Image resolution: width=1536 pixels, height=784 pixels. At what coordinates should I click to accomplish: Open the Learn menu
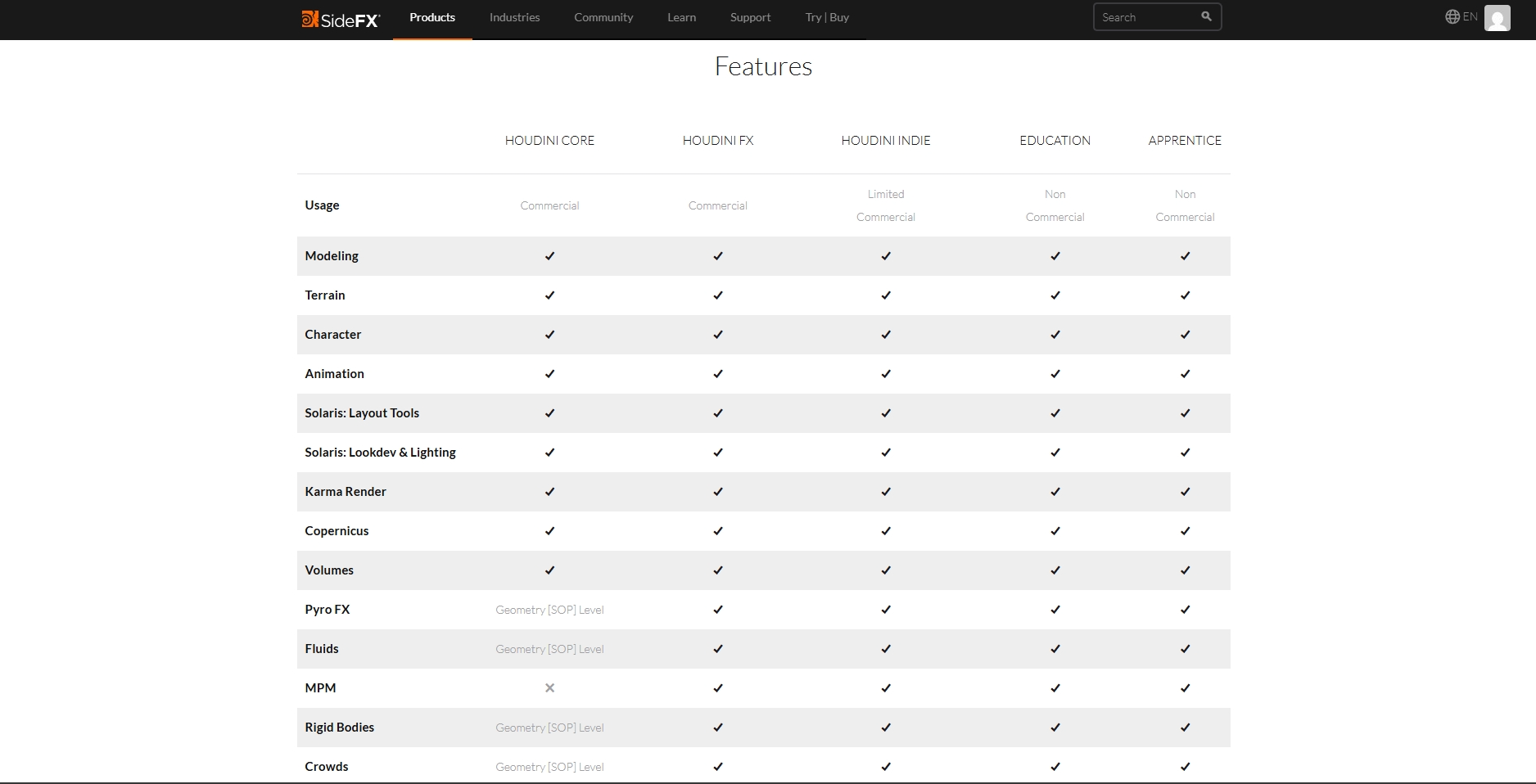(x=681, y=17)
